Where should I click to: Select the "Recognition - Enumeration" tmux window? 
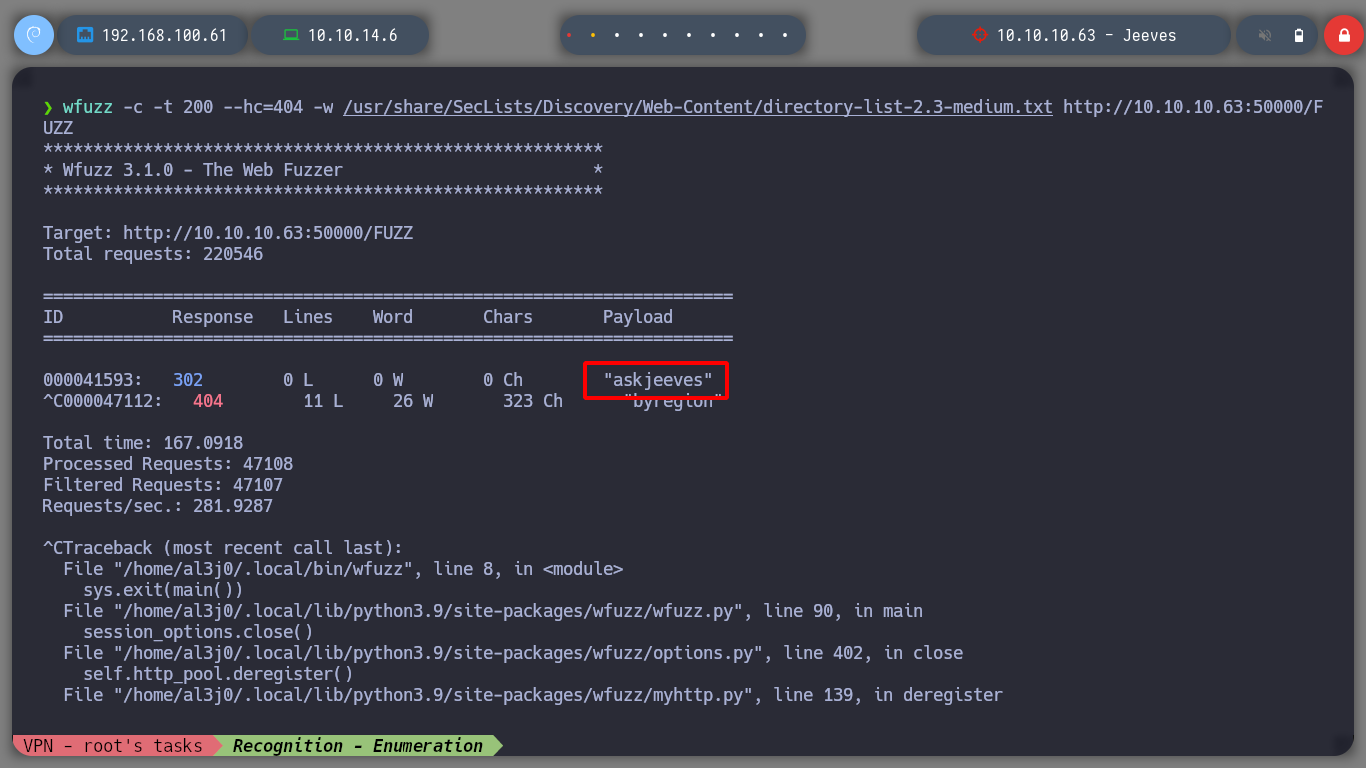358,746
